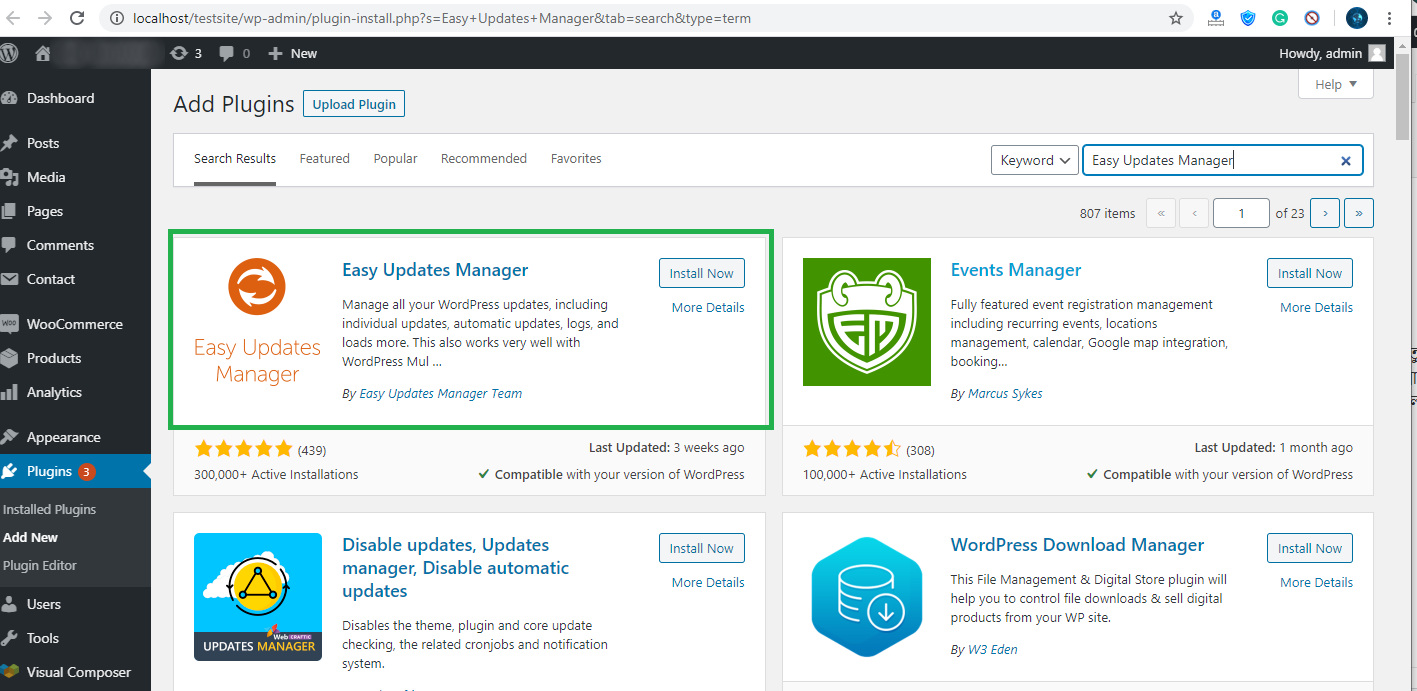
Task: Reload the page with browser refresh icon
Action: point(77,18)
